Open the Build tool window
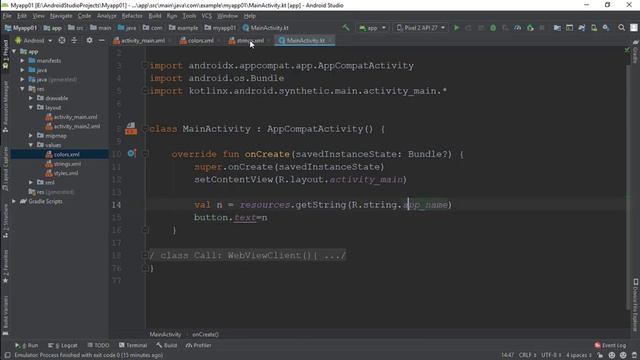Screen dimensions: 640x360 pyautogui.click(x=167, y=345)
